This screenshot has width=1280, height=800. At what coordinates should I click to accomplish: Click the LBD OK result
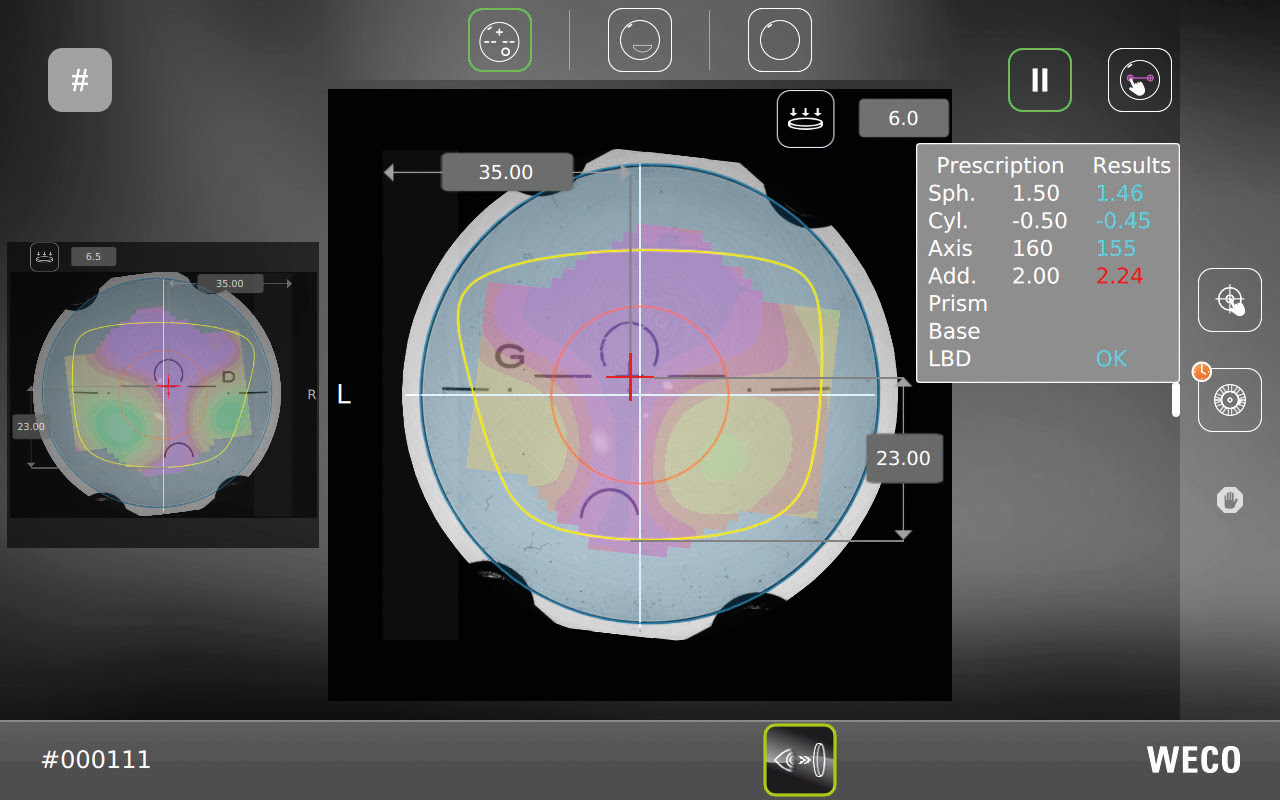pos(1111,358)
